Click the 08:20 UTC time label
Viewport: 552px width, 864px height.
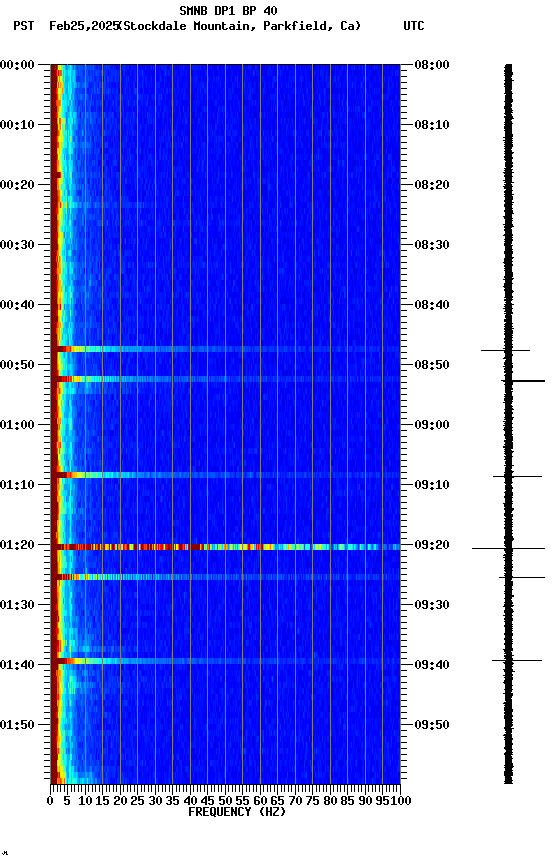432,185
